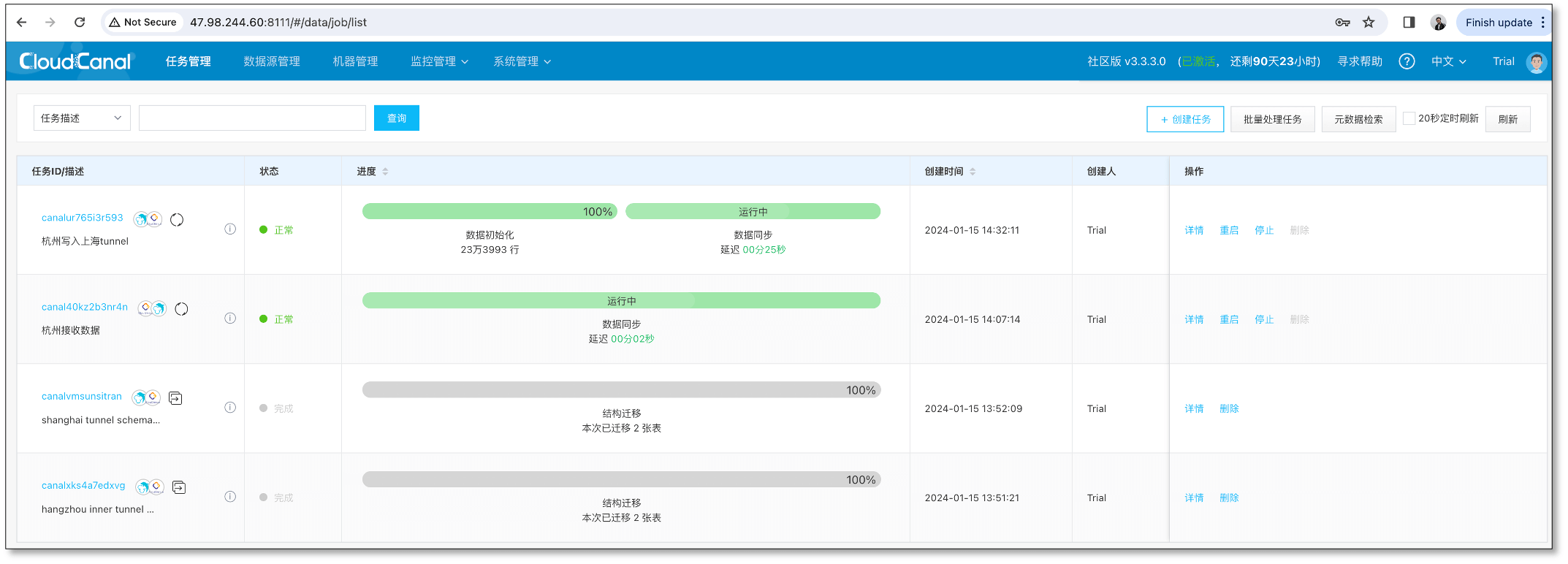The width and height of the screenshot is (1568, 564).
Task: Click datasource icons beside canalxks4a7edxvg
Action: 150,487
